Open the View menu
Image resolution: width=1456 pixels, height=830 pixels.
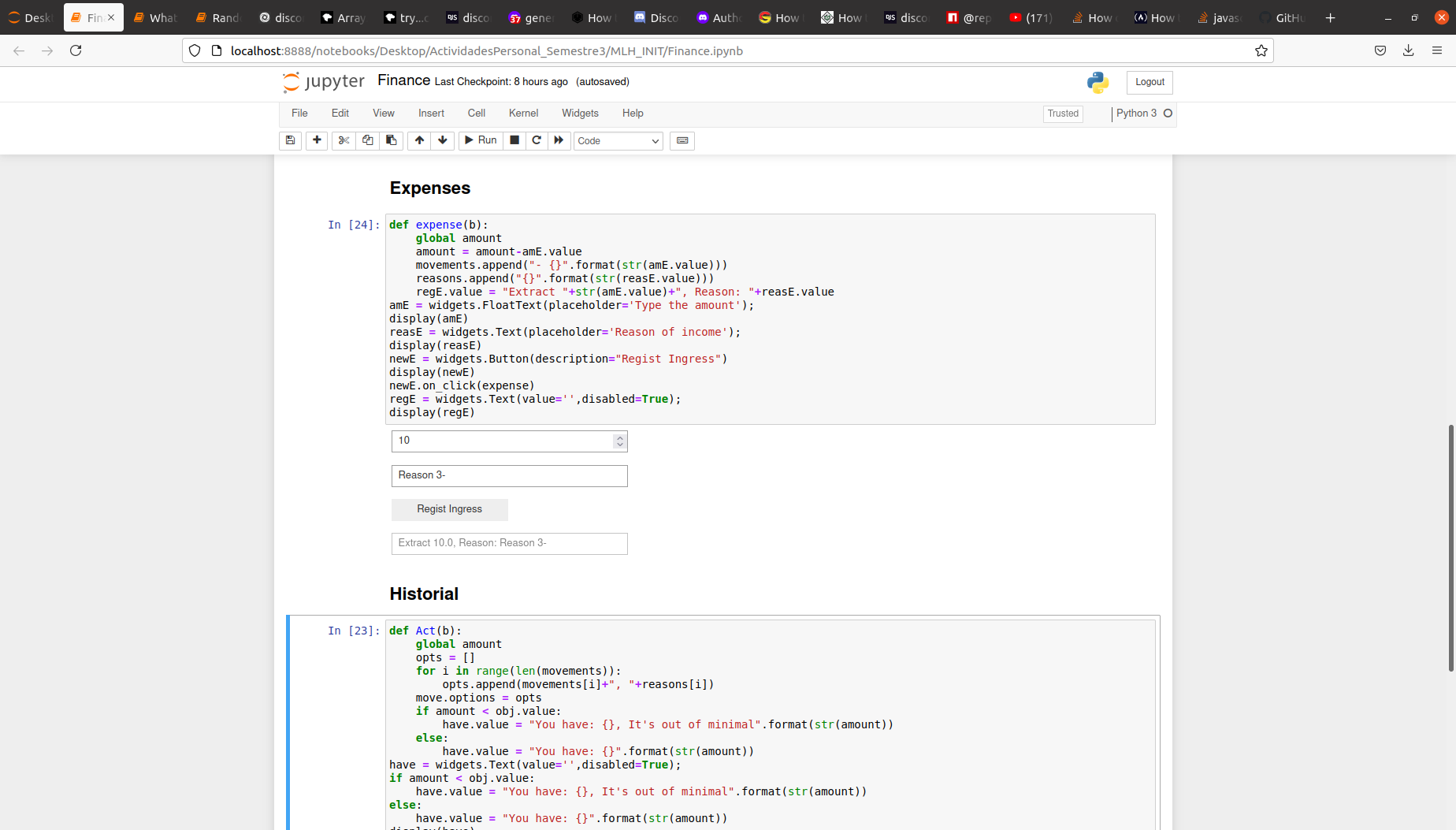[384, 114]
